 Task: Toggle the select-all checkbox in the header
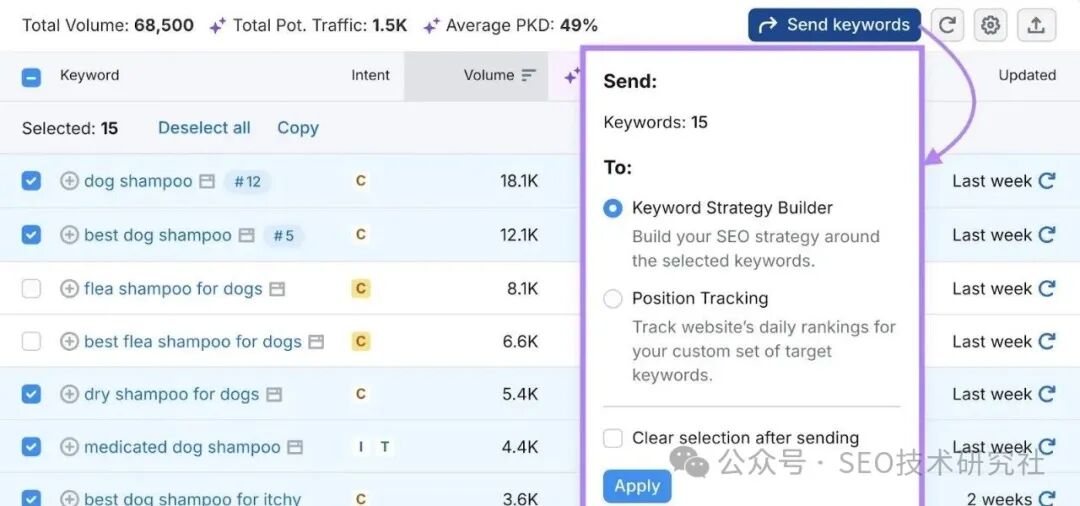click(31, 76)
